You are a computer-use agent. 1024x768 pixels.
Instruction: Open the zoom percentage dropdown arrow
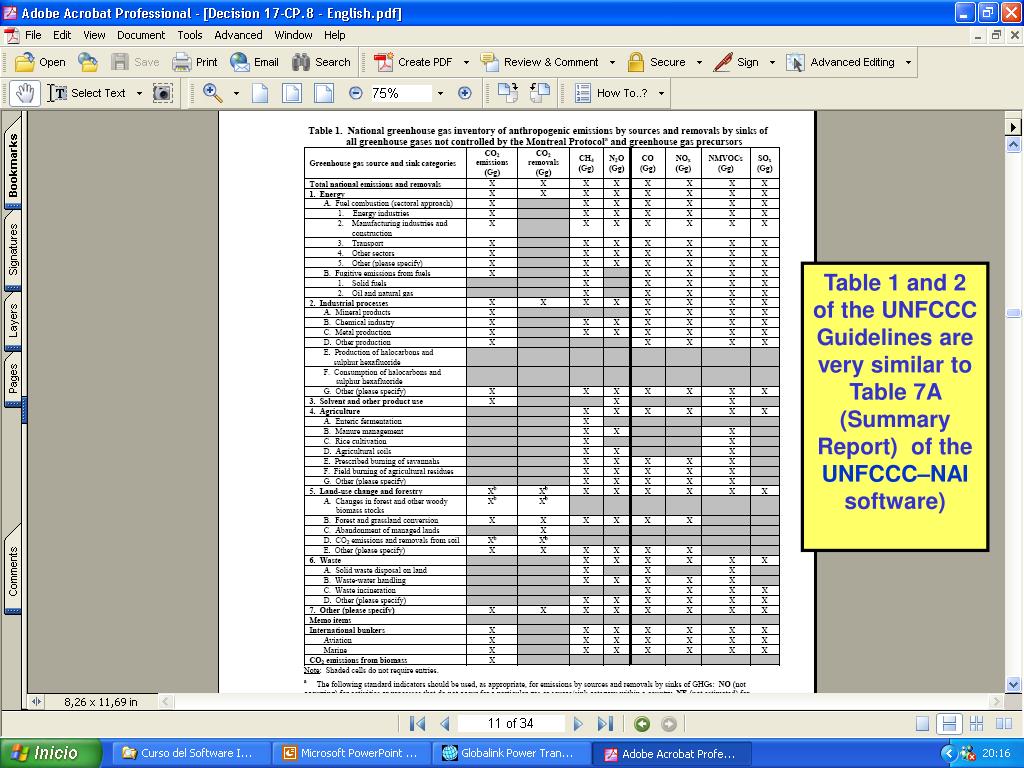440,94
